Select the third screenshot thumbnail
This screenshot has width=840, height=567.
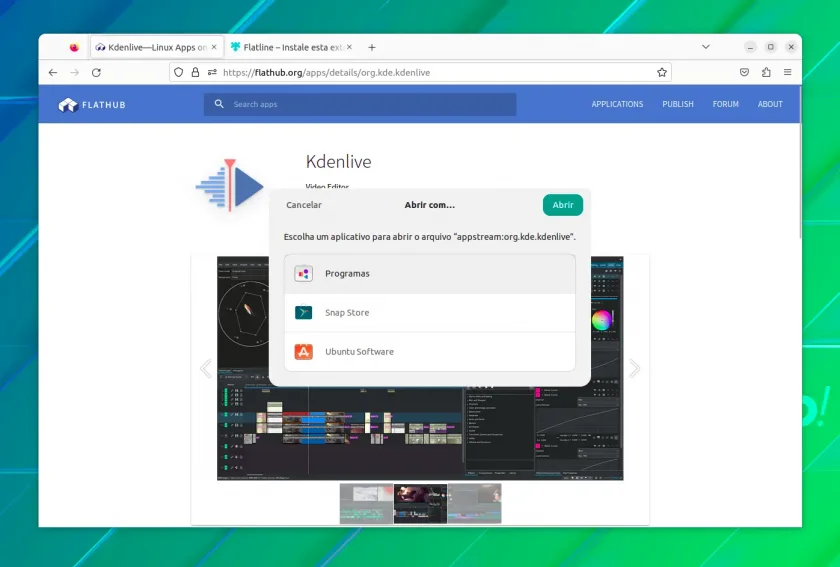pos(475,503)
